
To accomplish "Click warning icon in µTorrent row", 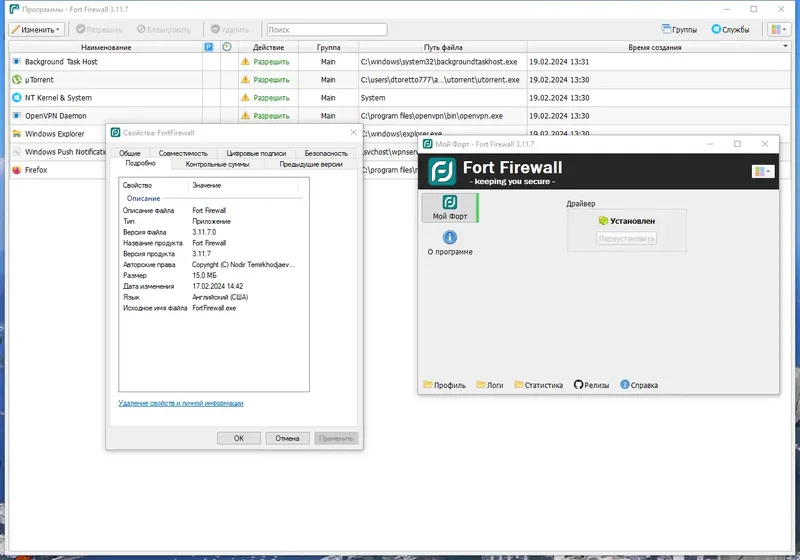I will 245,80.
